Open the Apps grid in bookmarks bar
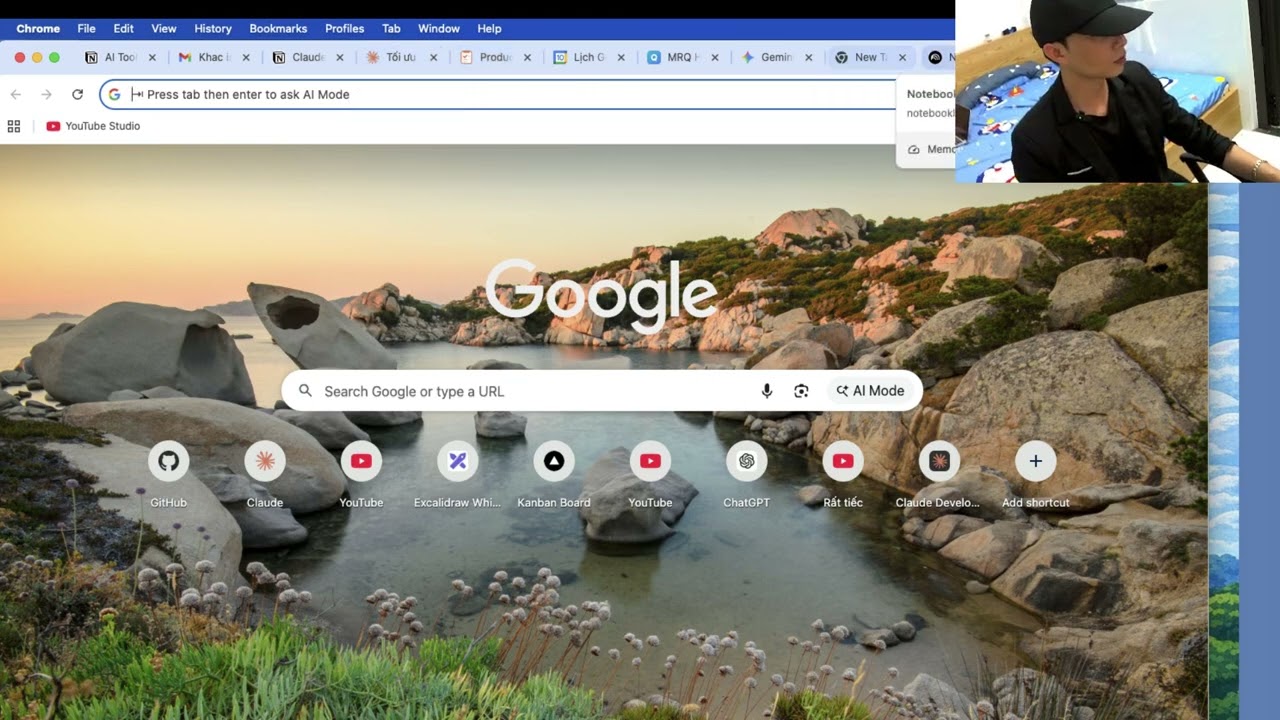Viewport: 1280px width, 720px height. pyautogui.click(x=14, y=126)
